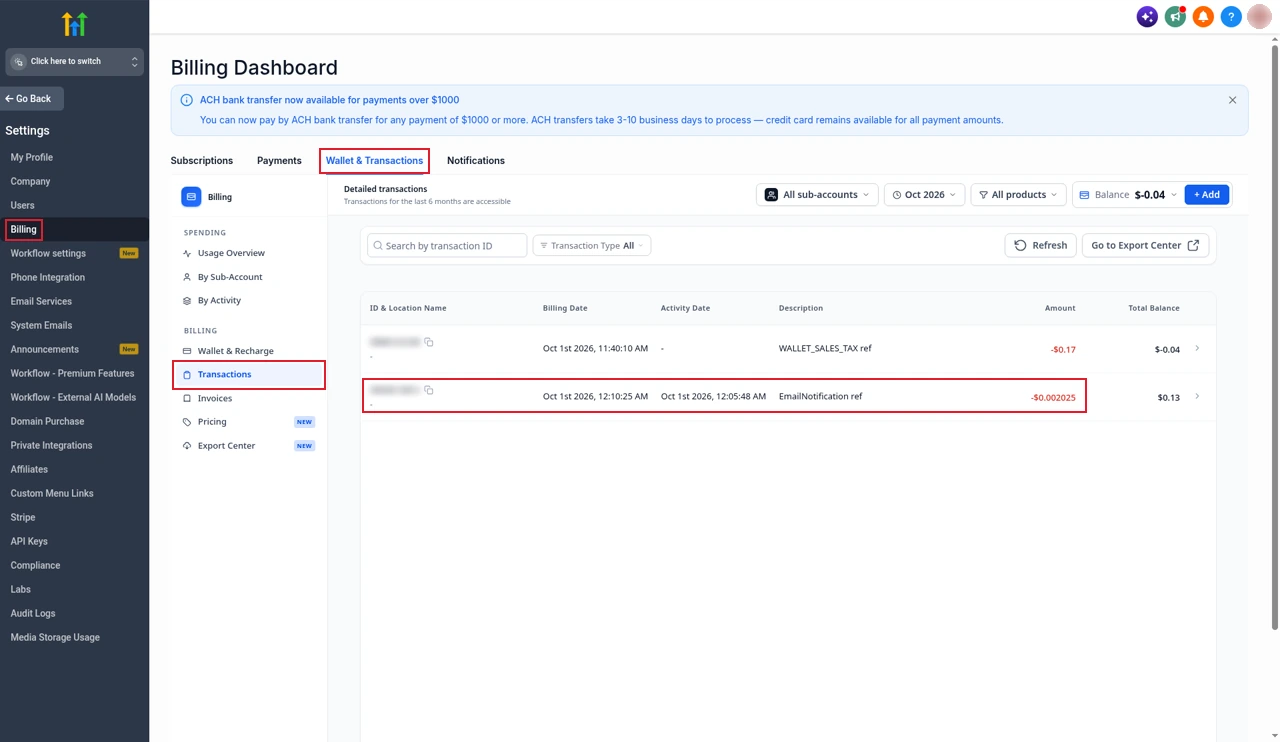
Task: Open Private Integrations settings
Action: point(51,445)
